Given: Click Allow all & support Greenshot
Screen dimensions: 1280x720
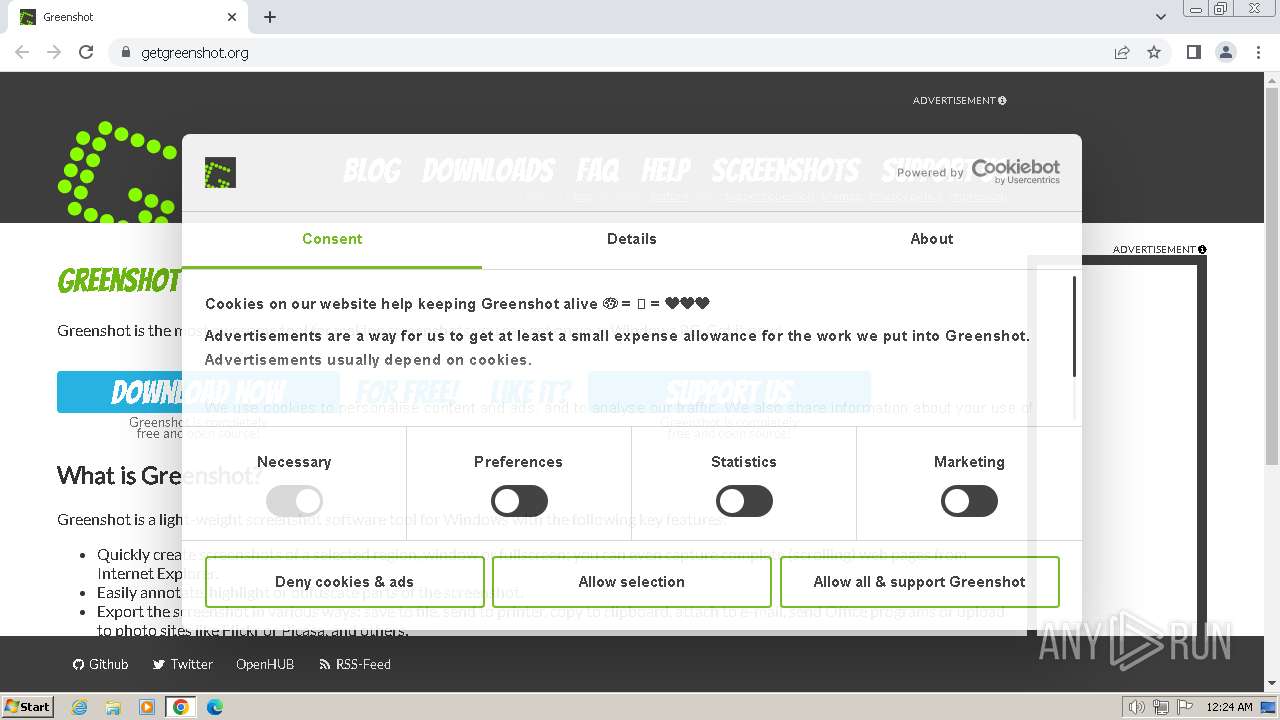Looking at the screenshot, I should click(x=919, y=582).
